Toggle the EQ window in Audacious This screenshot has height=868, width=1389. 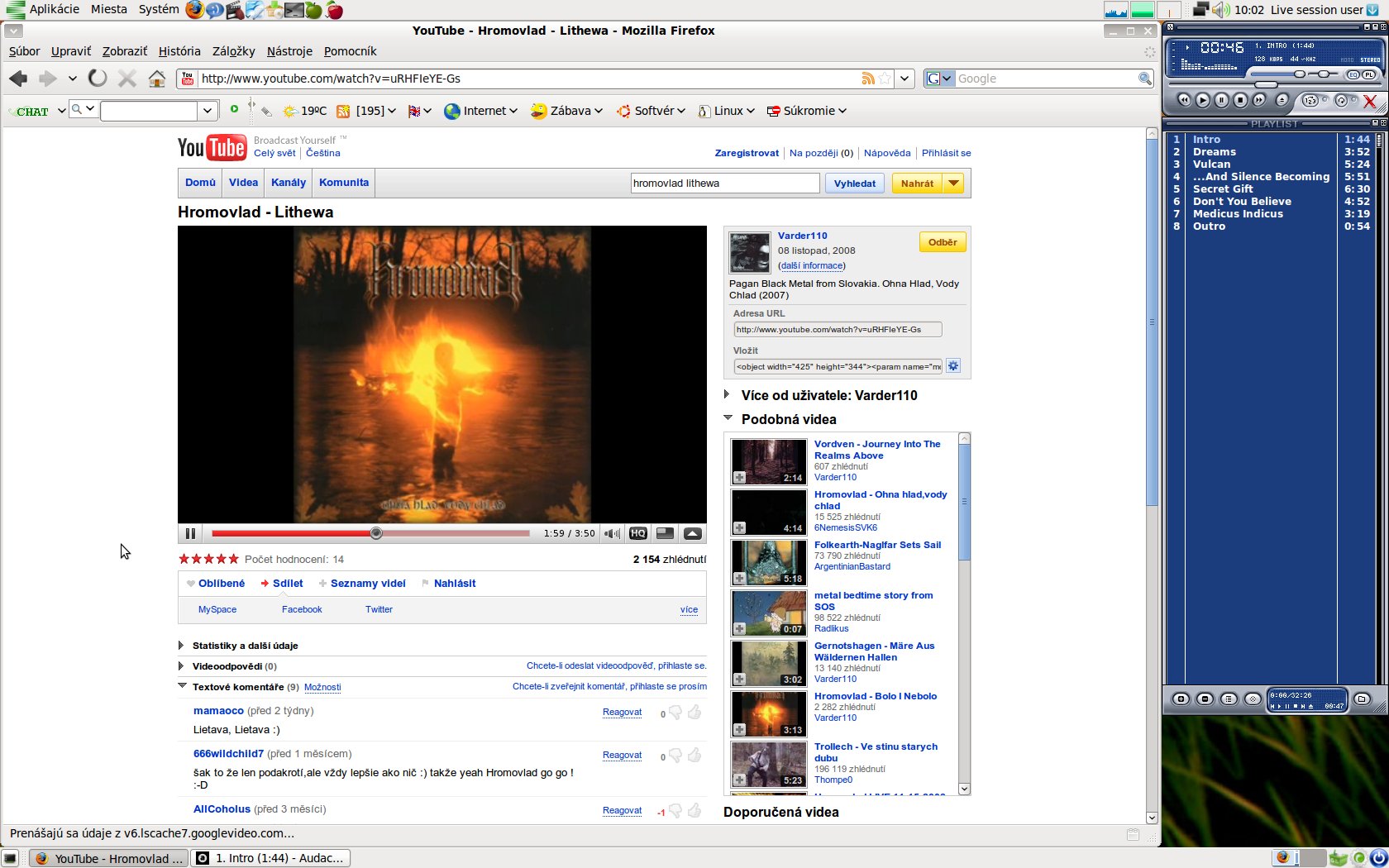click(x=1353, y=74)
